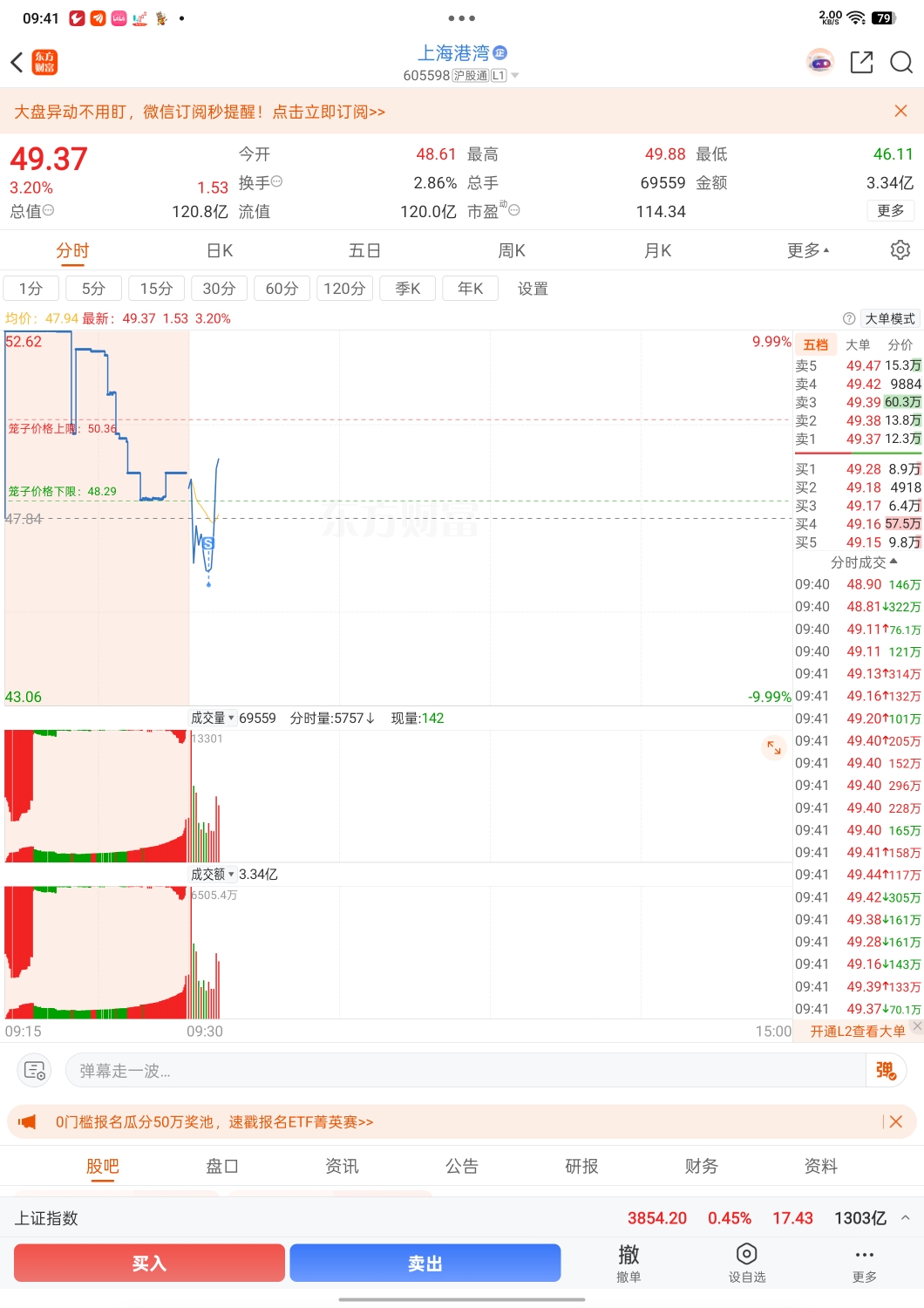
Task: Tap the 撤单 cancel order icon
Action: coord(628,1263)
